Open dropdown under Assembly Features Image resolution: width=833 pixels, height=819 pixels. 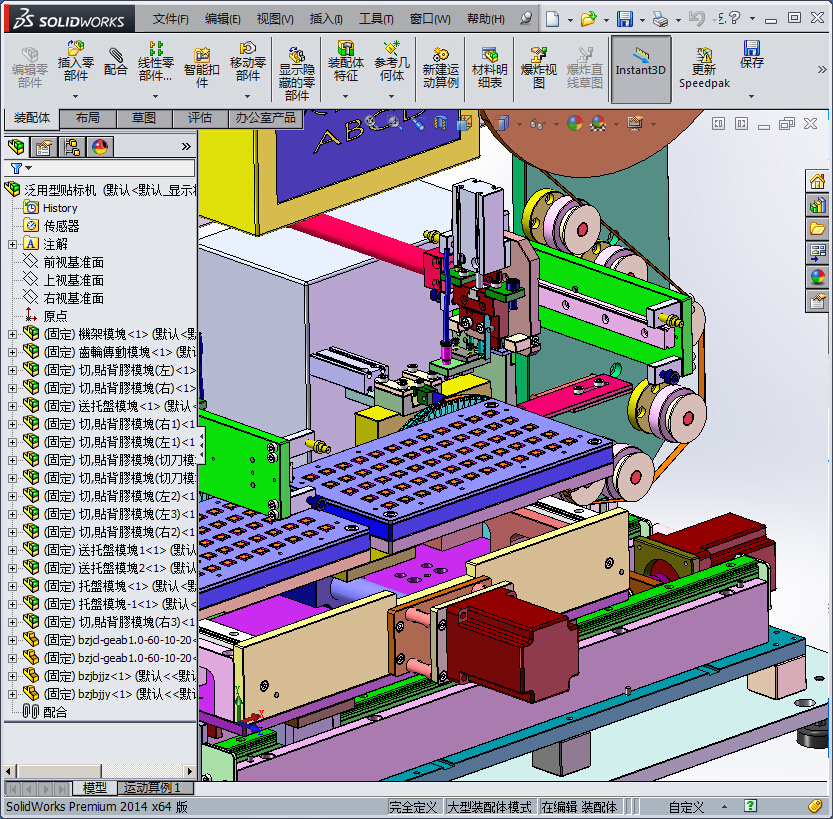click(x=346, y=96)
